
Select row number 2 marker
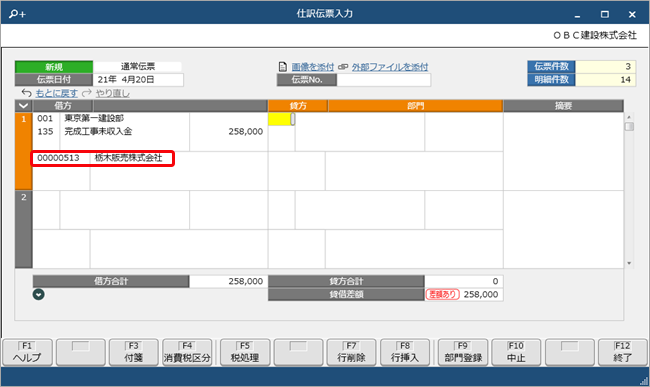click(24, 229)
